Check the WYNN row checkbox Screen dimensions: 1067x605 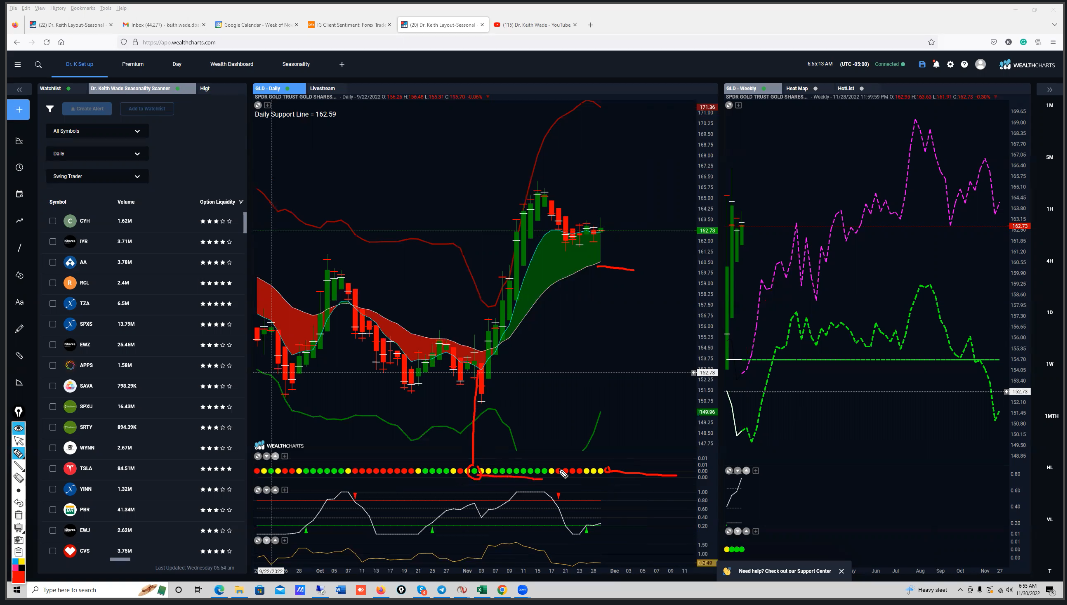coord(52,448)
